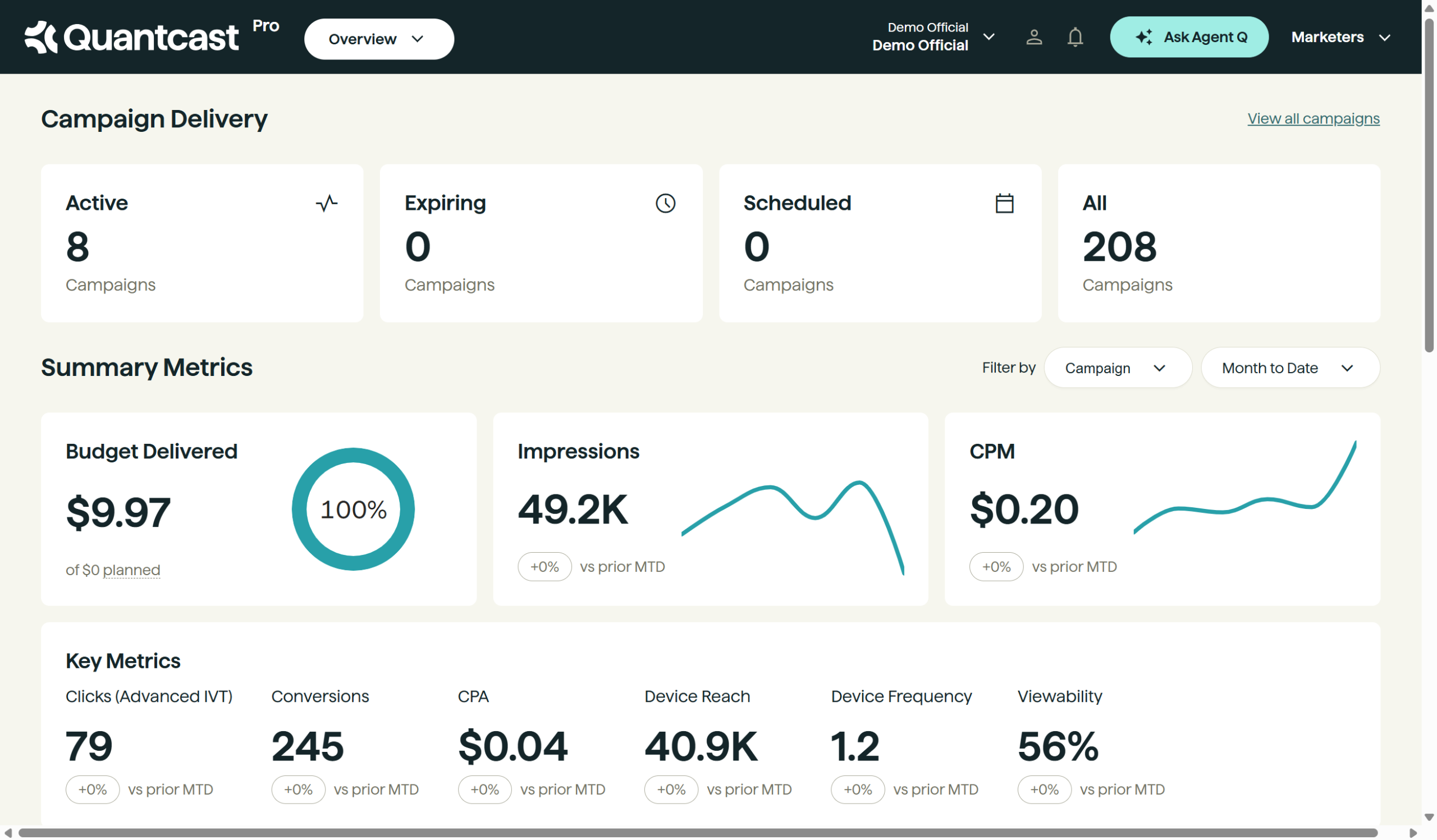Click the sparkle icon in Ask Agent Q
Image resolution: width=1437 pixels, height=840 pixels.
[x=1144, y=38]
